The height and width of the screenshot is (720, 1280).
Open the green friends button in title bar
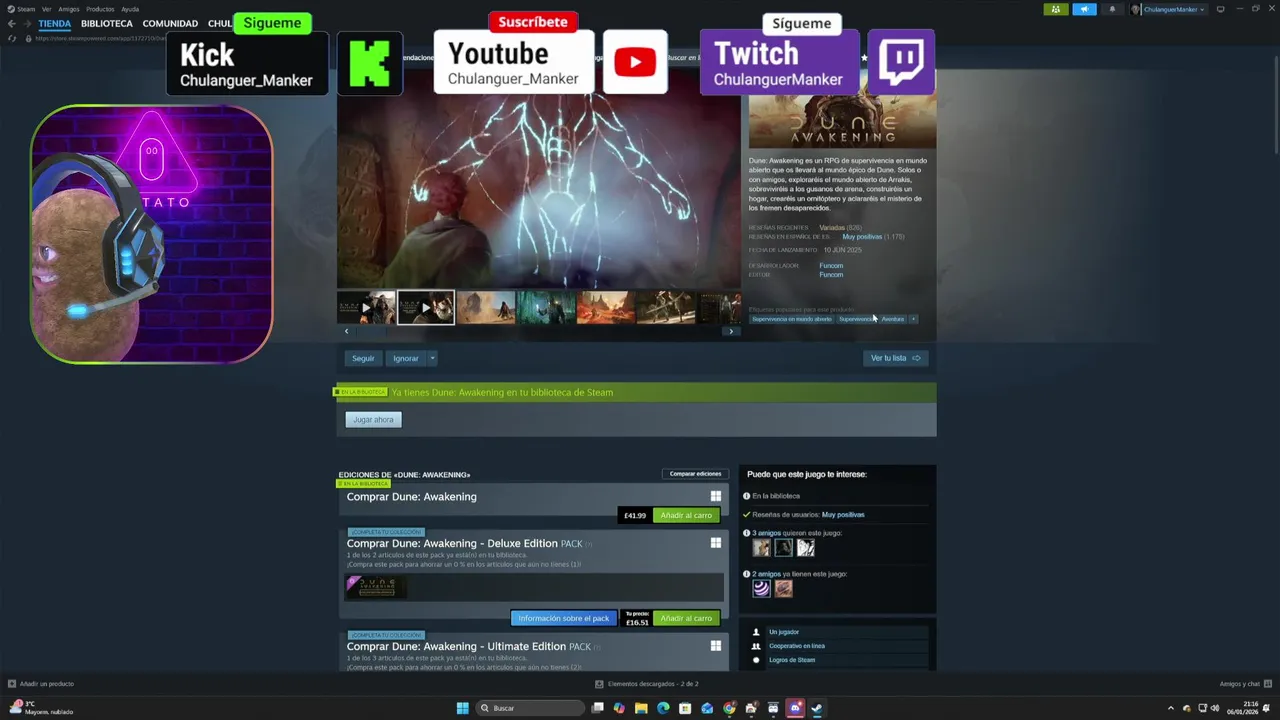pyautogui.click(x=1055, y=9)
